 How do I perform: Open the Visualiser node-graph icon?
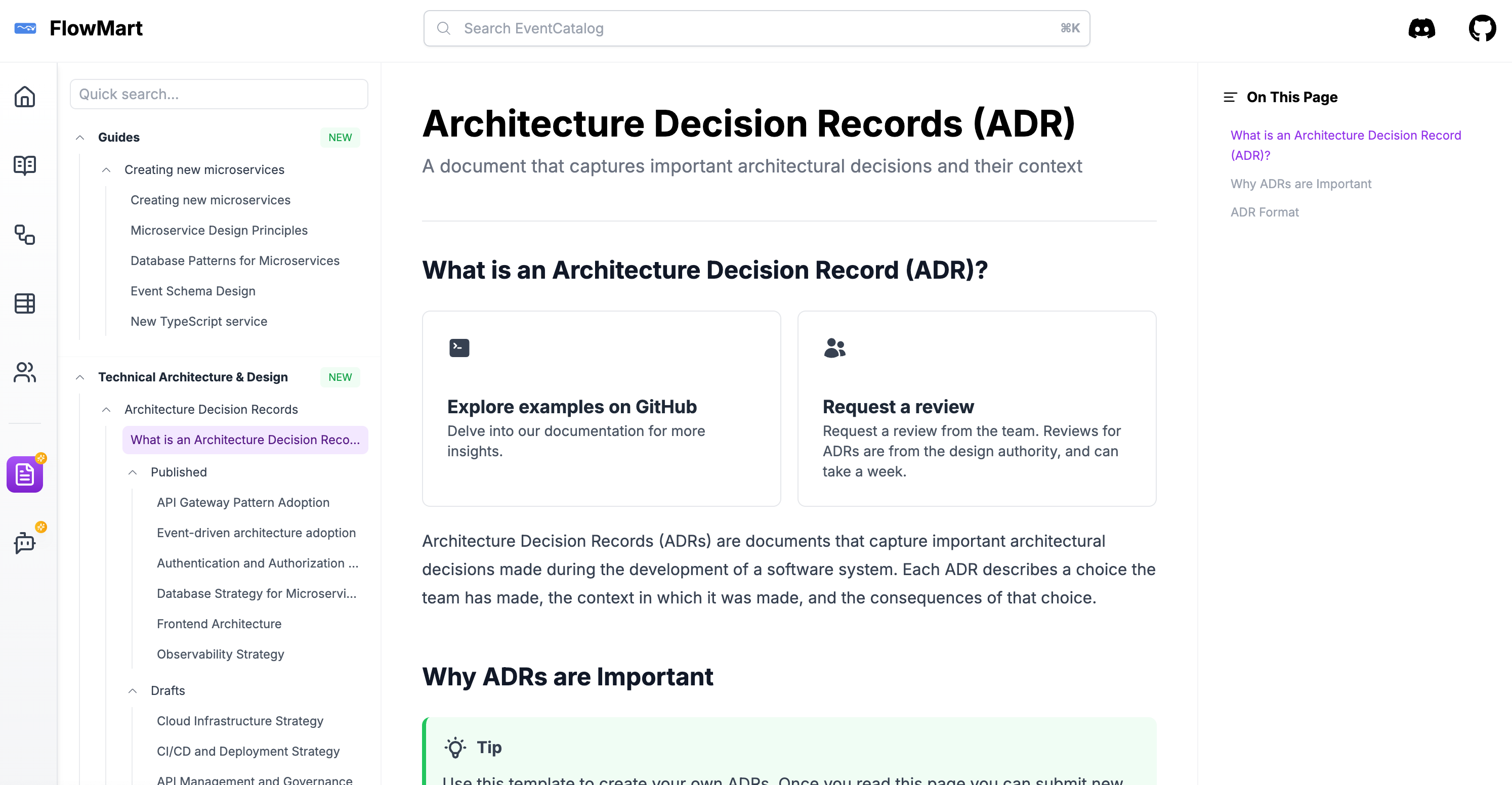[25, 235]
